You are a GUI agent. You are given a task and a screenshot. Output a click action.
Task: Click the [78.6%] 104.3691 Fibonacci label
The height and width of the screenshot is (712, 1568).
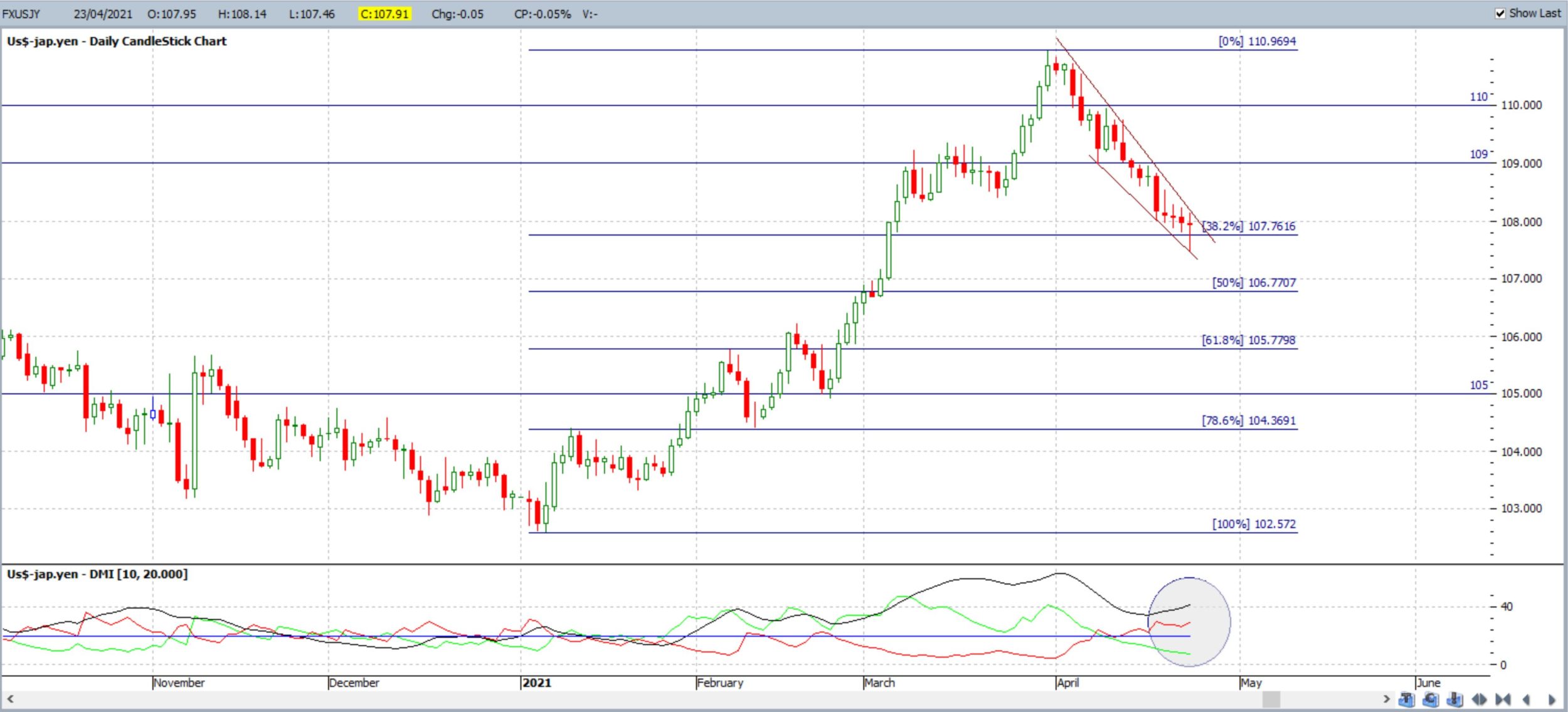(1249, 421)
